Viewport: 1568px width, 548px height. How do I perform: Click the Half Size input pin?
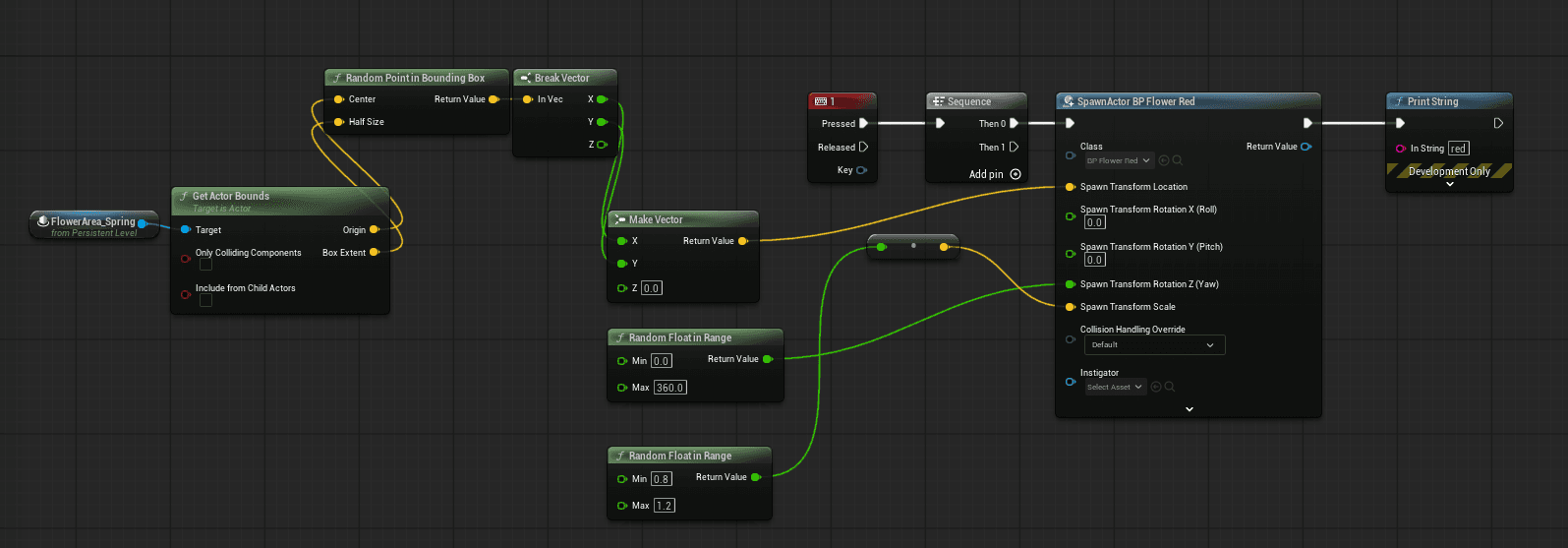pos(338,122)
